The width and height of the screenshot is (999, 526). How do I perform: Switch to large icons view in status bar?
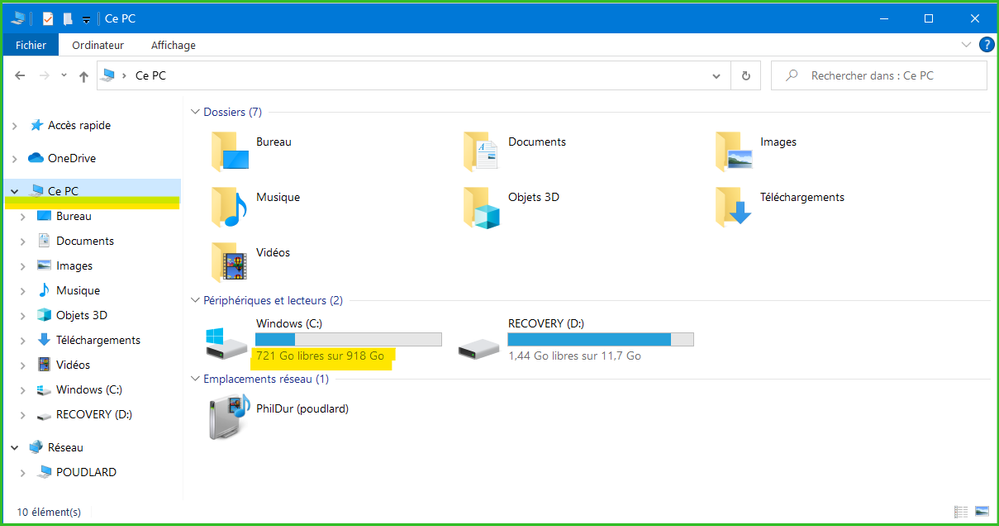tap(982, 511)
